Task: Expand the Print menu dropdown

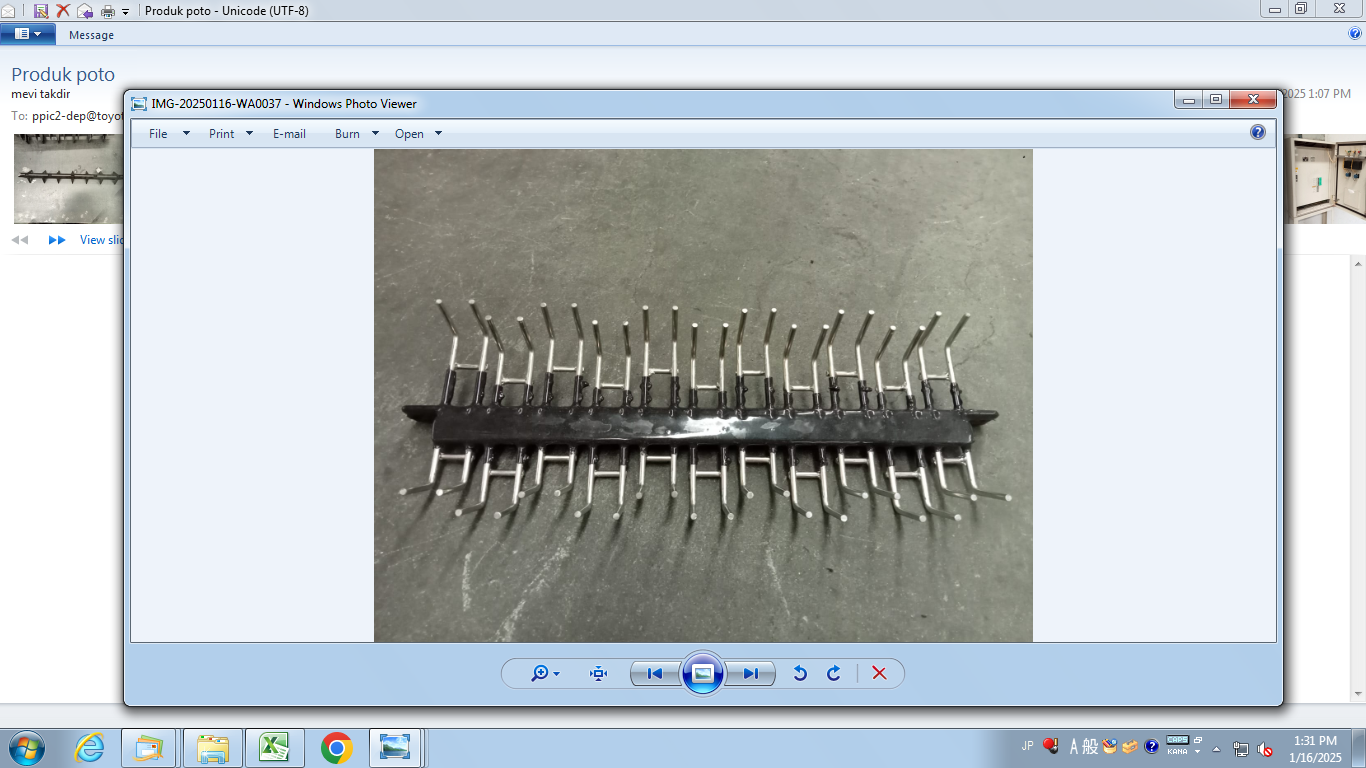Action: click(231, 133)
